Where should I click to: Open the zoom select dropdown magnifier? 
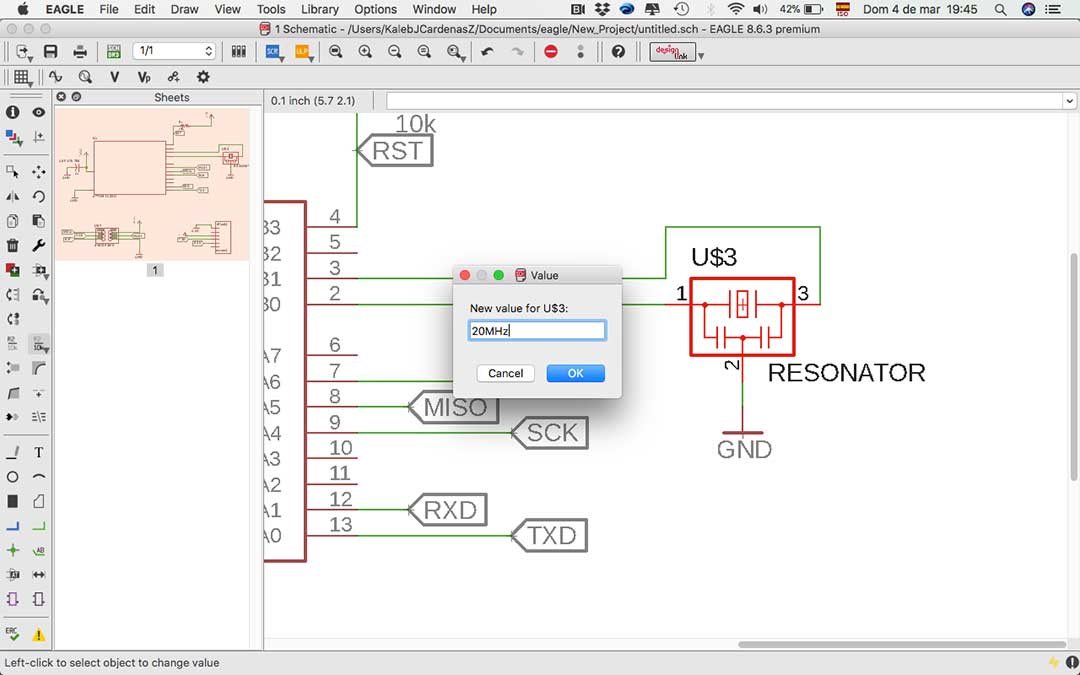tap(455, 52)
